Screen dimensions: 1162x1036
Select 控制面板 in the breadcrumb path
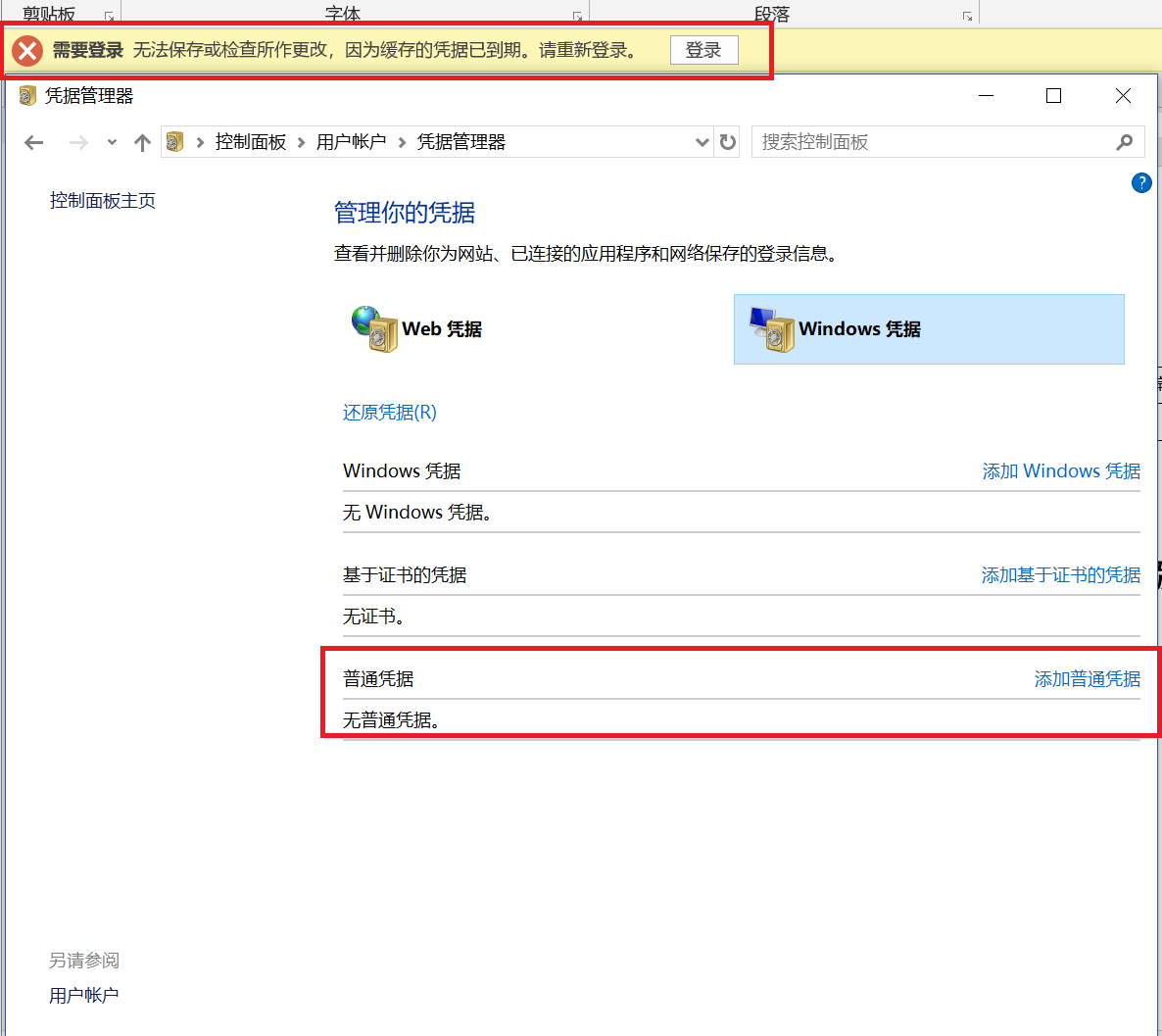[251, 142]
